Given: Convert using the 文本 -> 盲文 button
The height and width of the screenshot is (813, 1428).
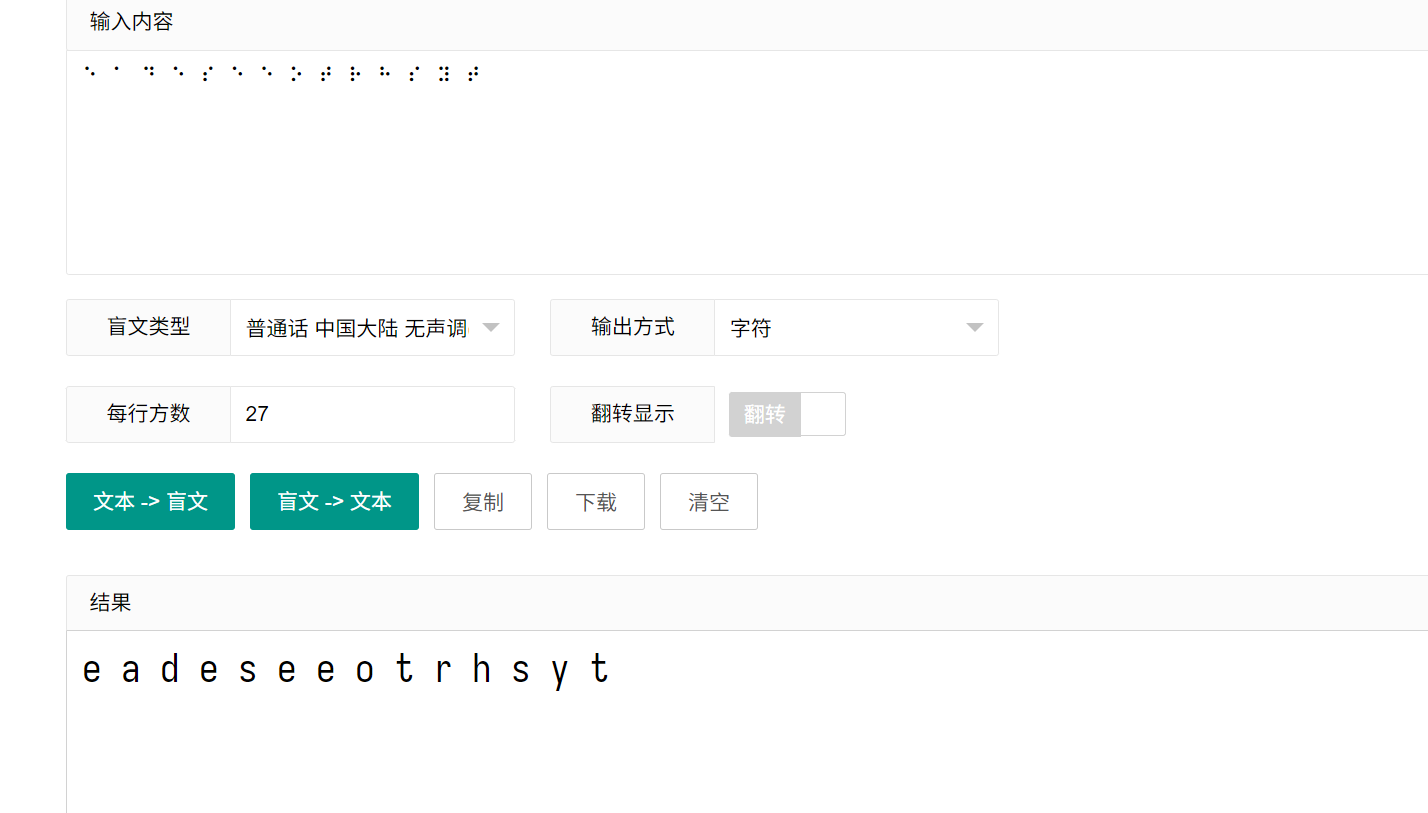Looking at the screenshot, I should coord(150,502).
